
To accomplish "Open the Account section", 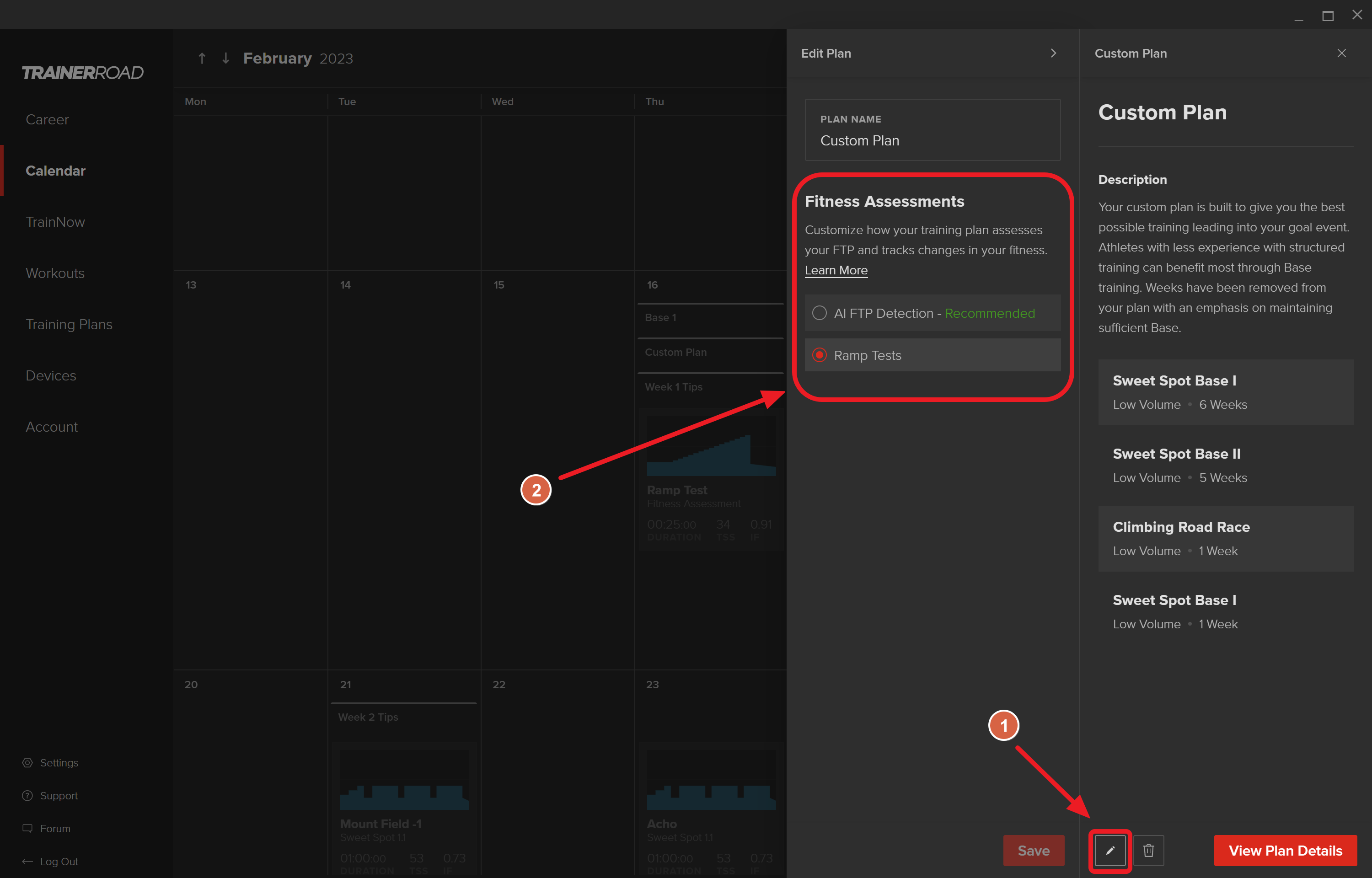I will point(51,427).
